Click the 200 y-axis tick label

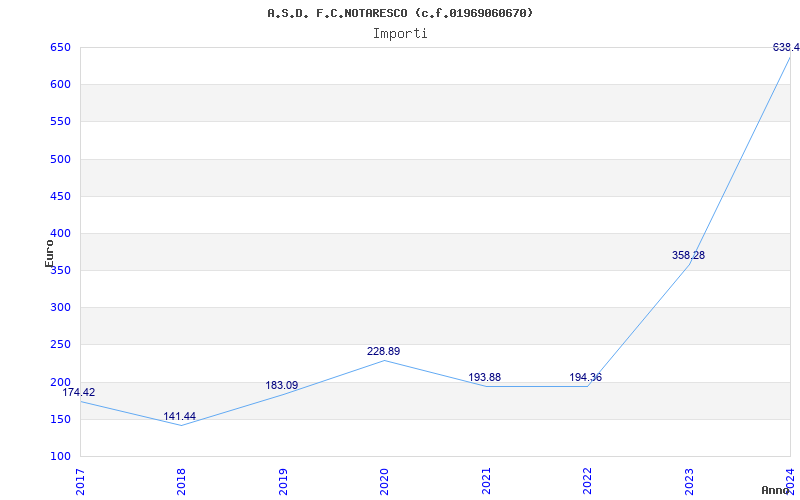coord(59,382)
